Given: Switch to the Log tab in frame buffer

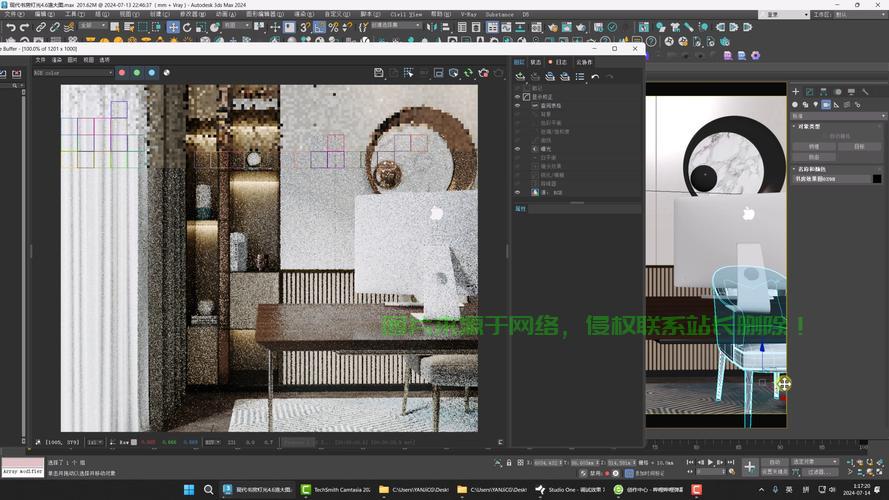Looking at the screenshot, I should coord(558,62).
